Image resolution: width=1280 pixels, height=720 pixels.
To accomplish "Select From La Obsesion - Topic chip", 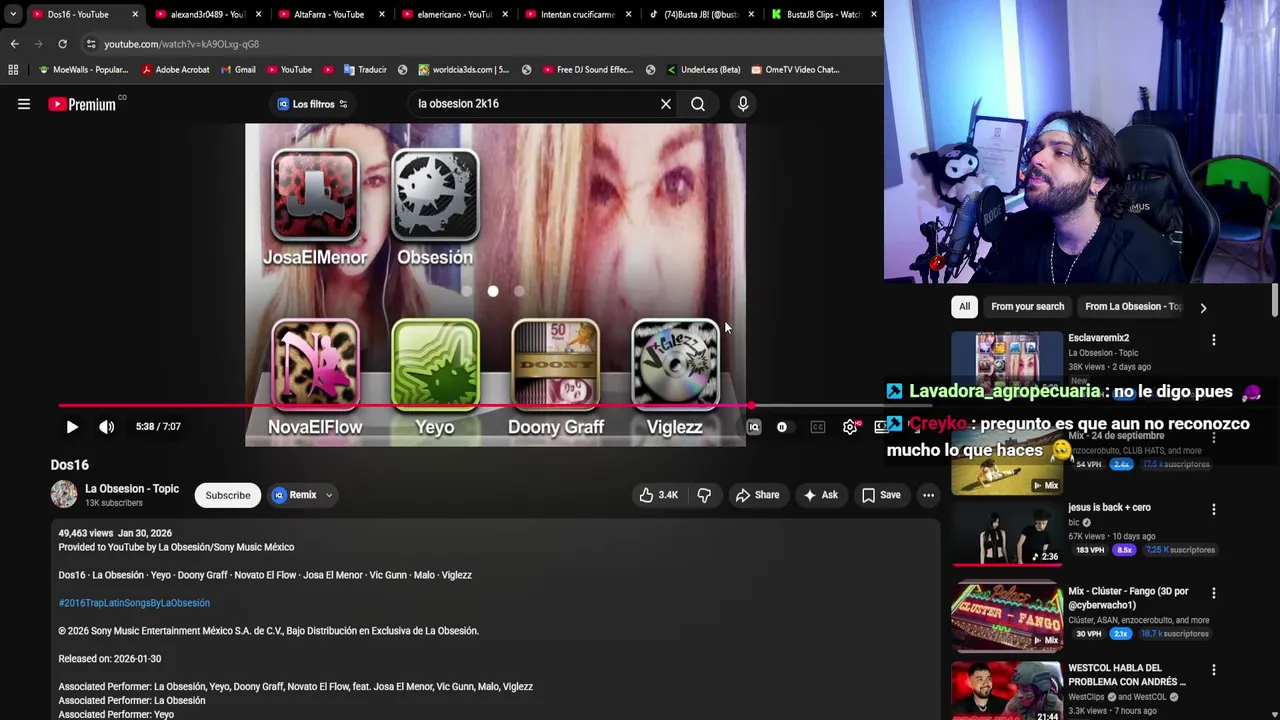I will click(x=1133, y=307).
